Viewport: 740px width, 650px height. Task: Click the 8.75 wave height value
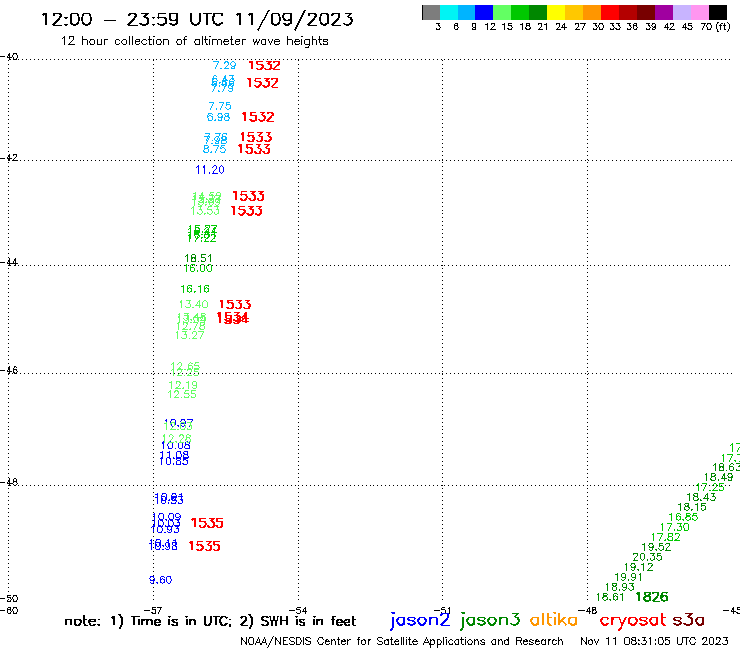(x=214, y=149)
